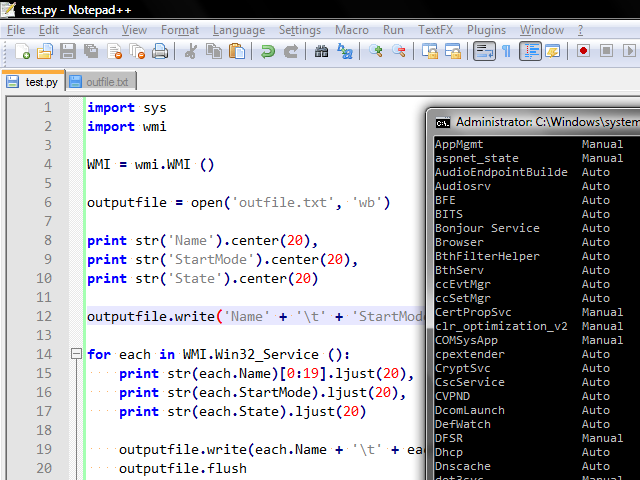Click the user defined language icon
The height and width of the screenshot is (480, 640).
point(553,51)
